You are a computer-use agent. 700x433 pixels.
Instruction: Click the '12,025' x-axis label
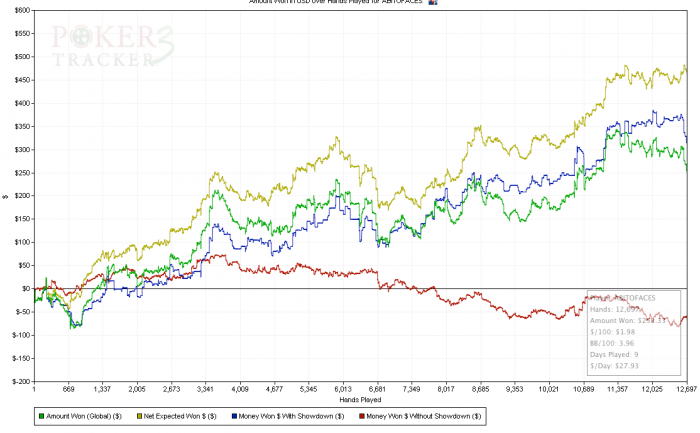coord(652,389)
